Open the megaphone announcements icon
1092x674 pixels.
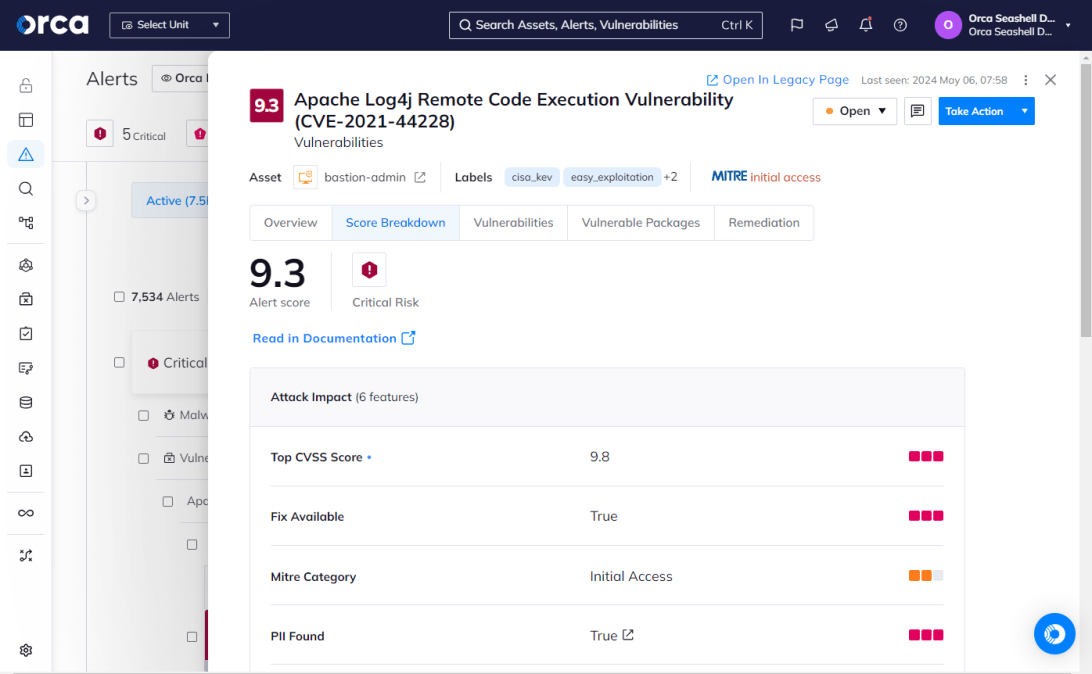point(831,25)
